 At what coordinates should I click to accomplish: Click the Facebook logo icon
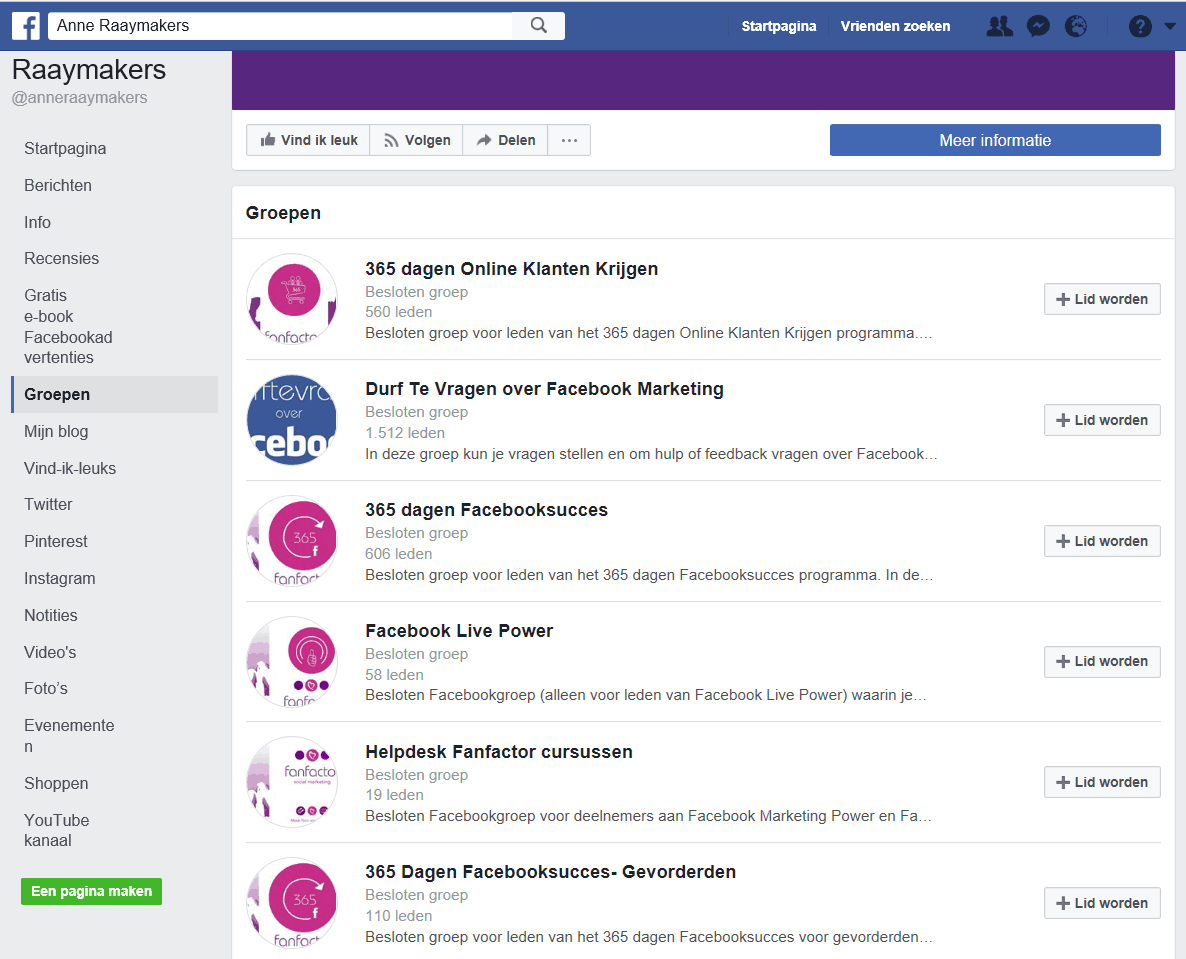coord(26,26)
